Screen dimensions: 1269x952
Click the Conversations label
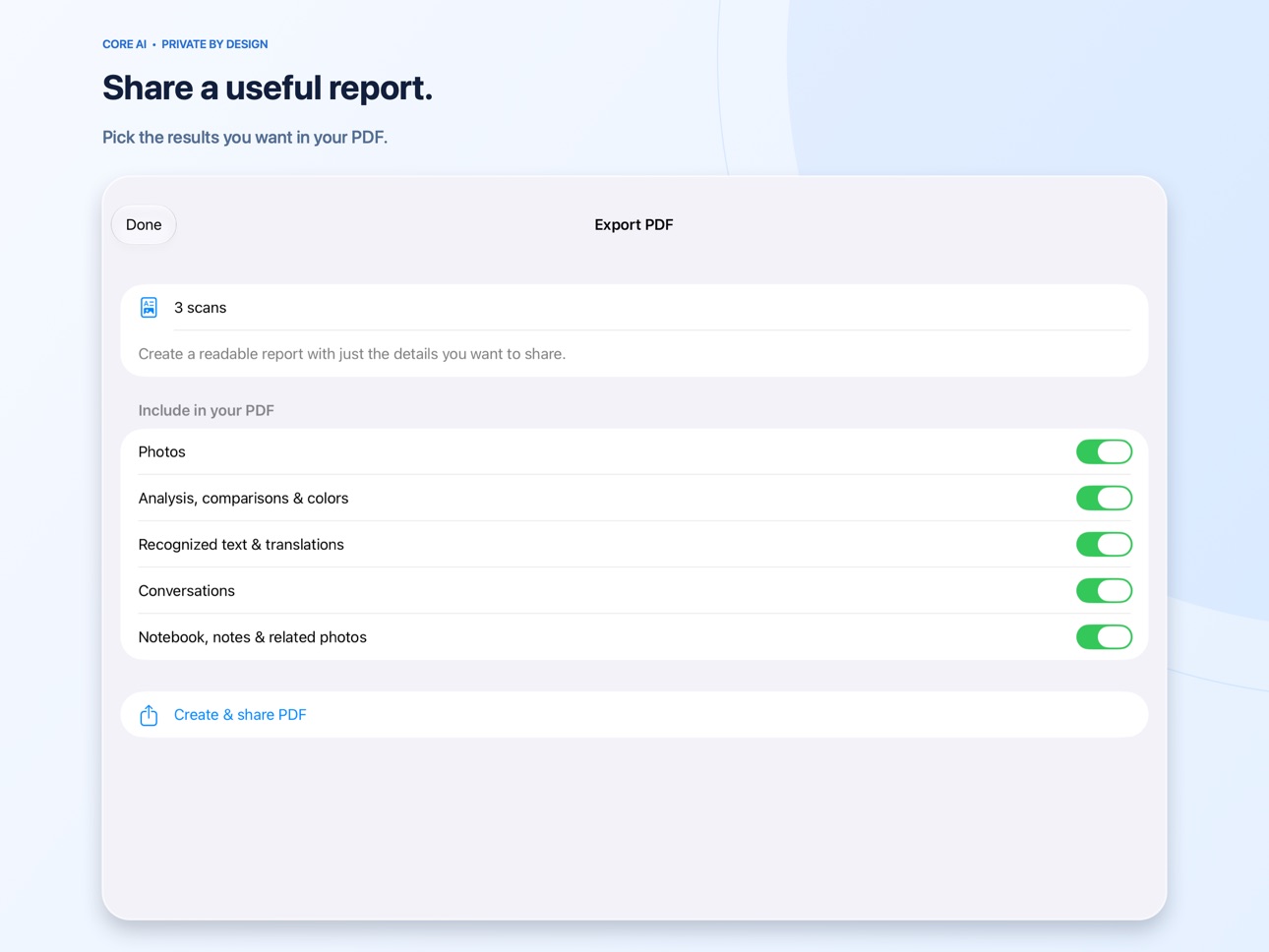(x=187, y=591)
